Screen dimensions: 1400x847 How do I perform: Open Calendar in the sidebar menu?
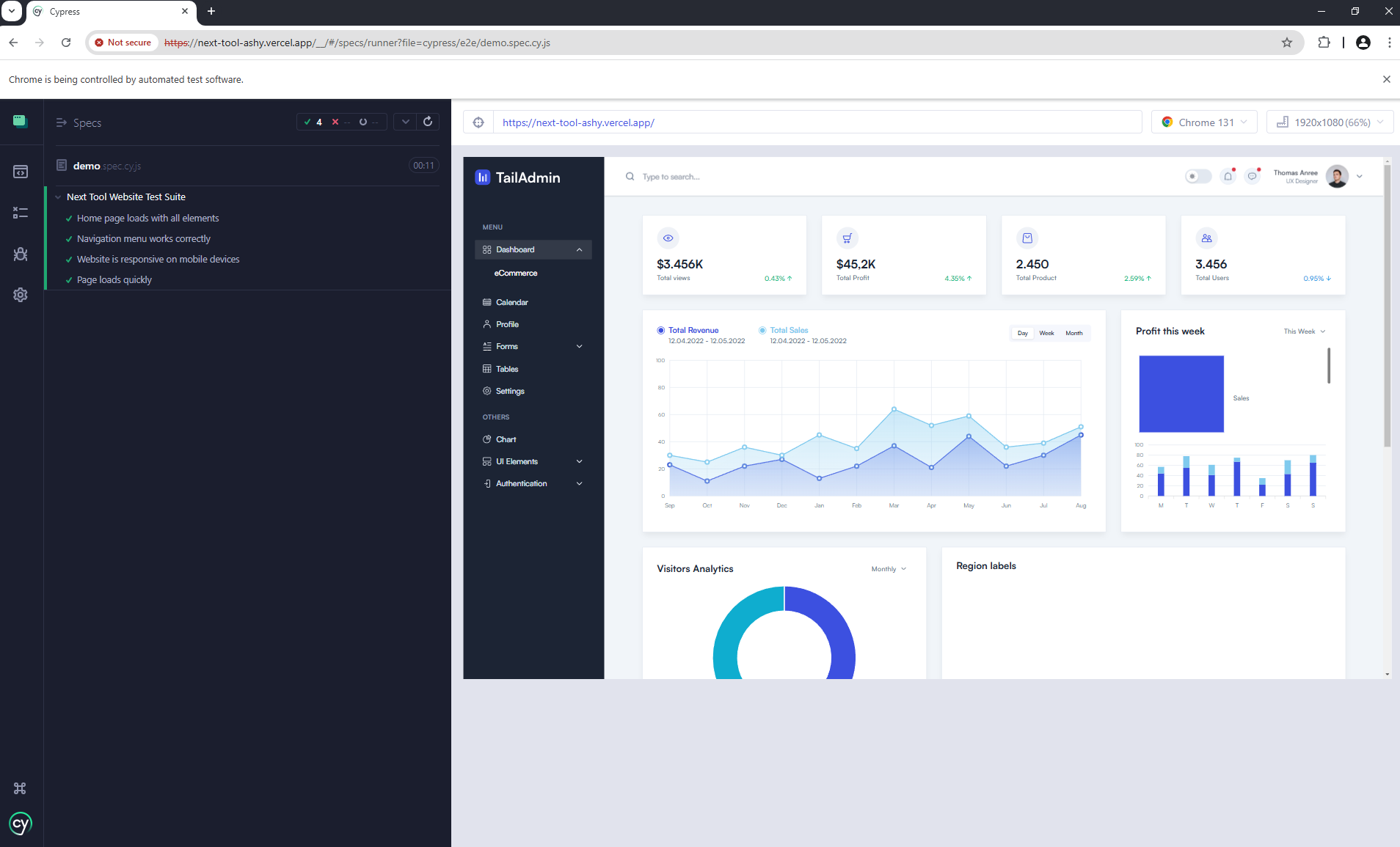(x=511, y=303)
